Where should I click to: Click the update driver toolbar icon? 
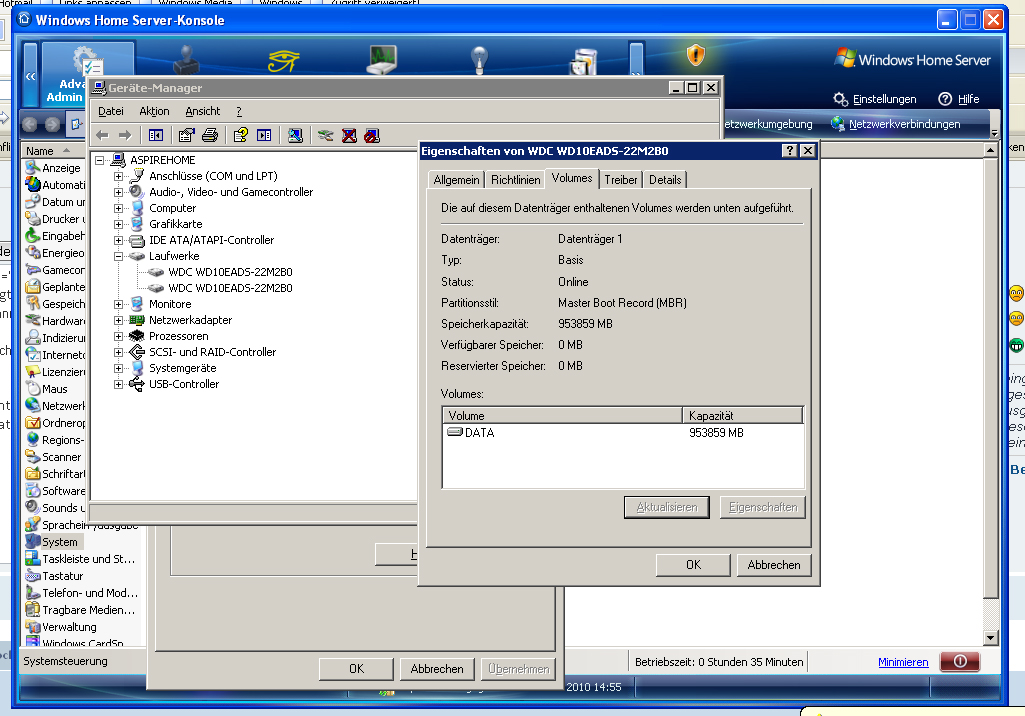point(326,135)
